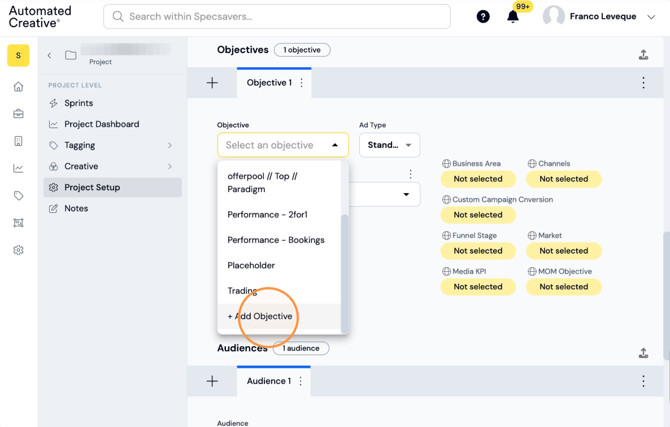Screen dimensions: 670x427
Task: Open Project Setup page
Action: point(113,187)
